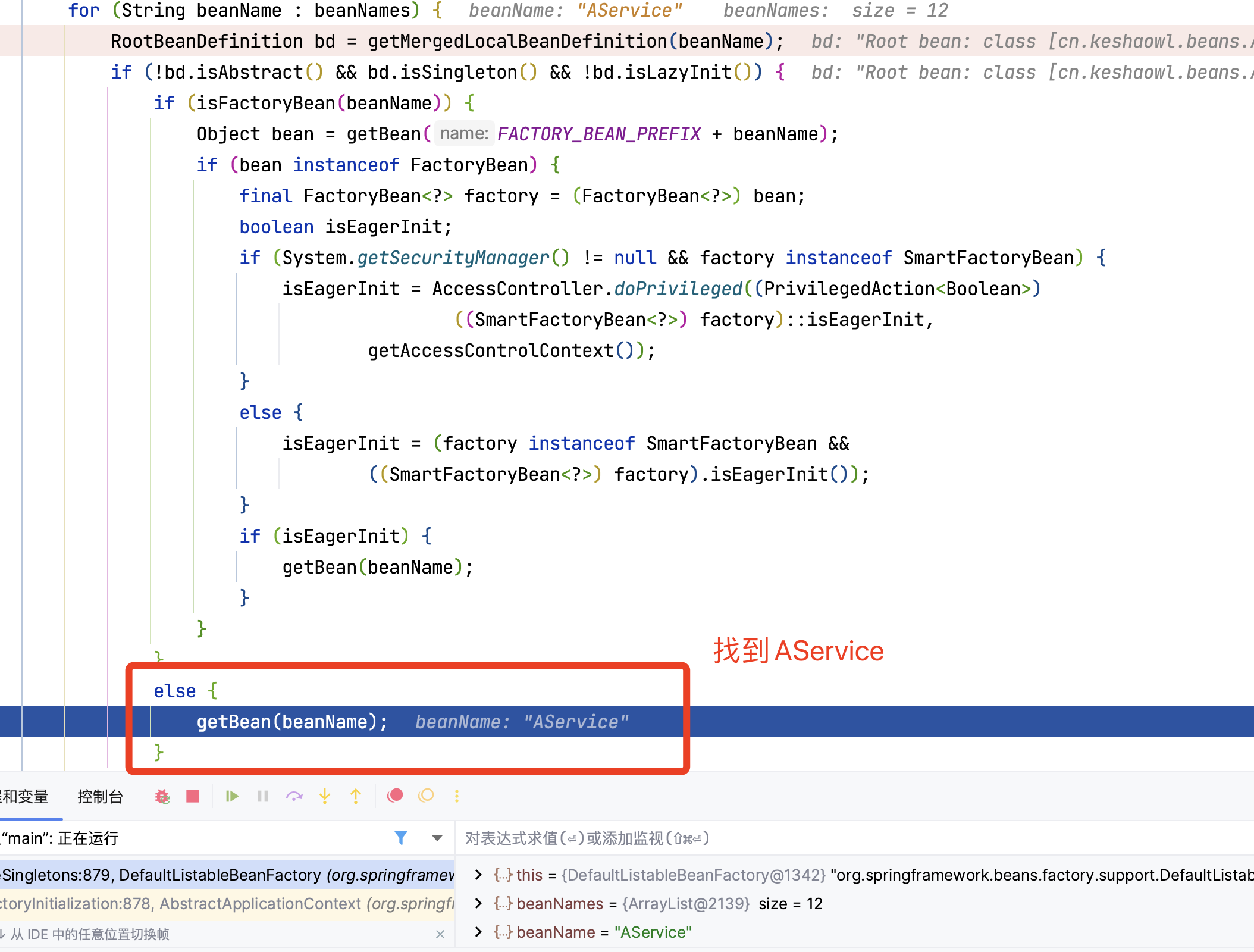Click the Step Into down arrow

coord(325,796)
